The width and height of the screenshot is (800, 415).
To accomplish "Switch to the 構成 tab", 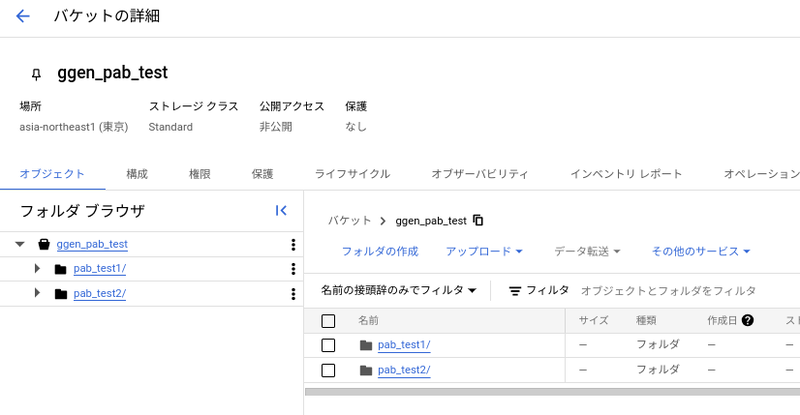I will pyautogui.click(x=137, y=174).
